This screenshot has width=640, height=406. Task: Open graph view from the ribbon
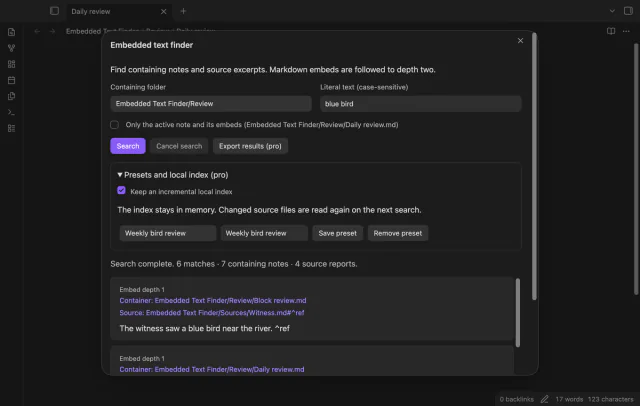11,48
